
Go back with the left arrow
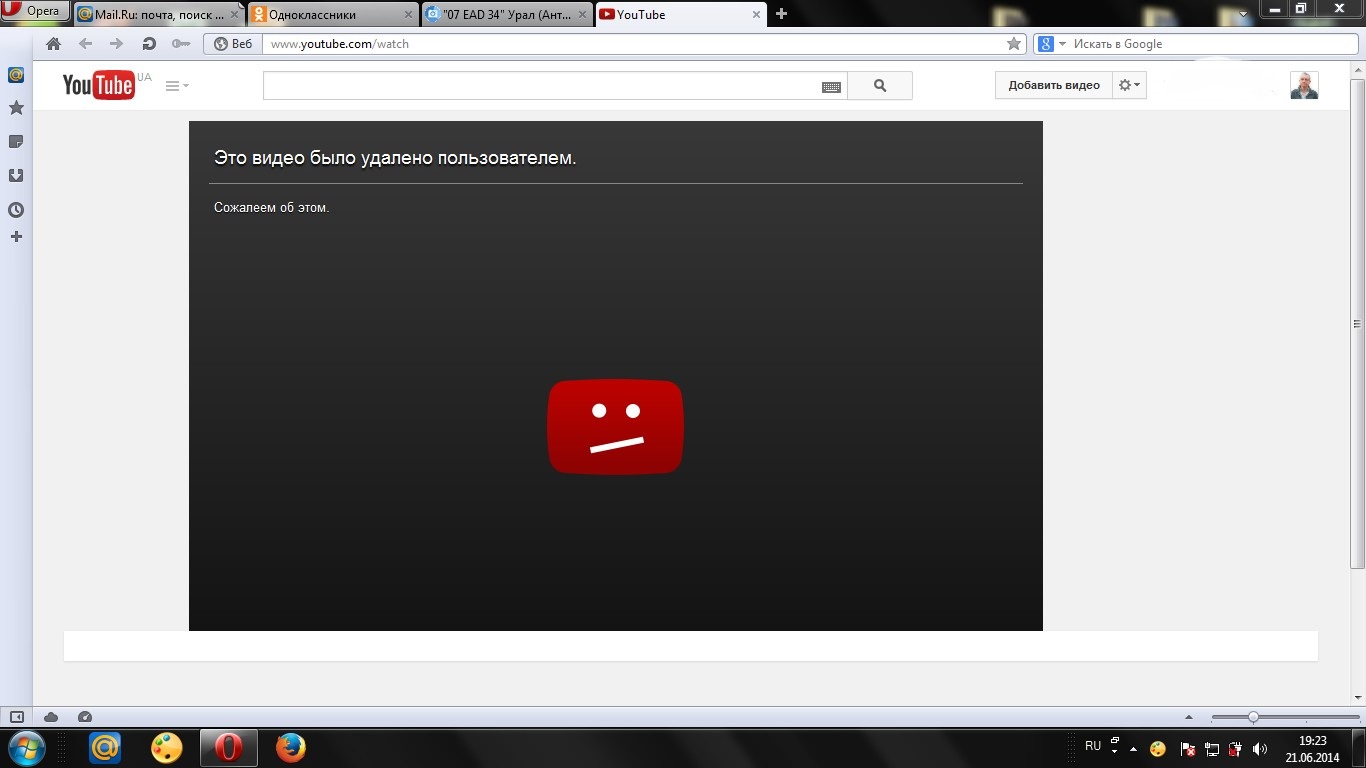[x=85, y=44]
